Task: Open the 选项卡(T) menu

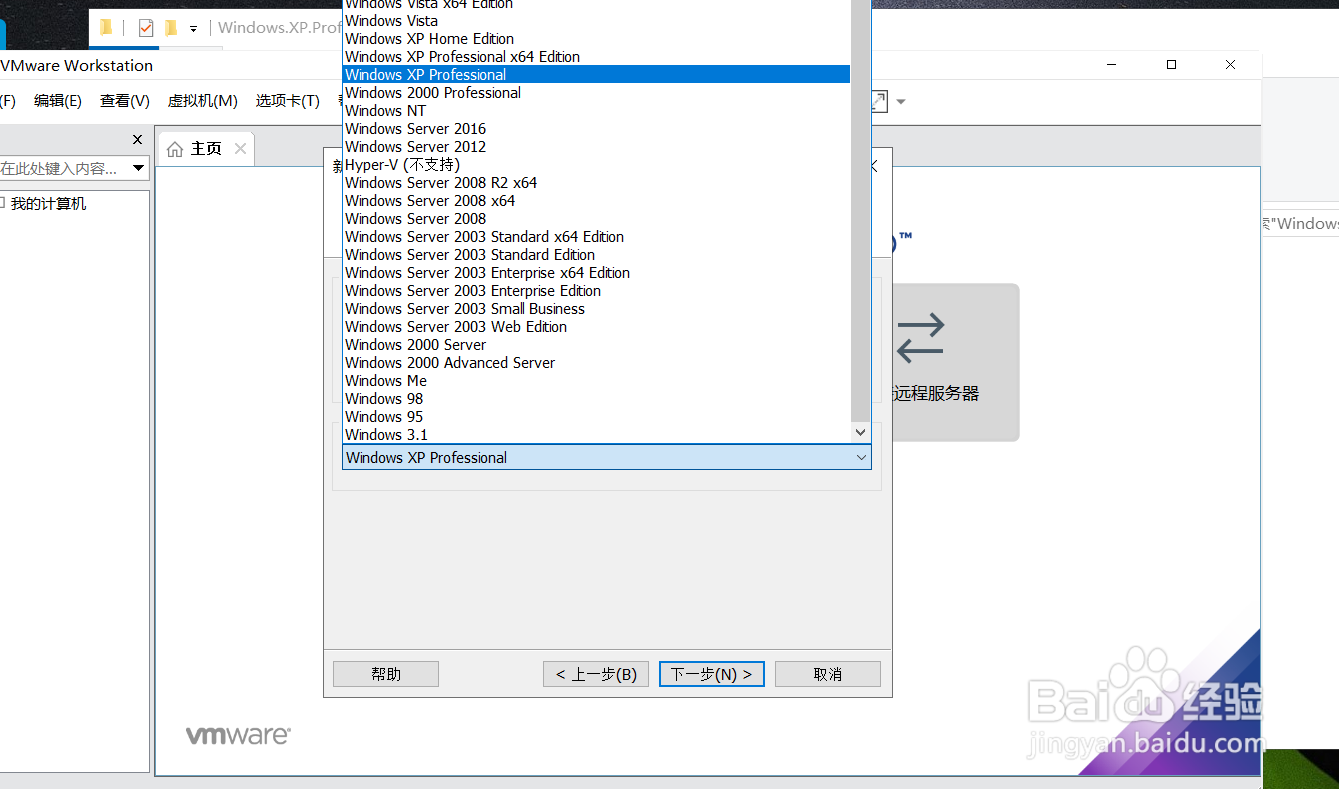Action: (287, 101)
